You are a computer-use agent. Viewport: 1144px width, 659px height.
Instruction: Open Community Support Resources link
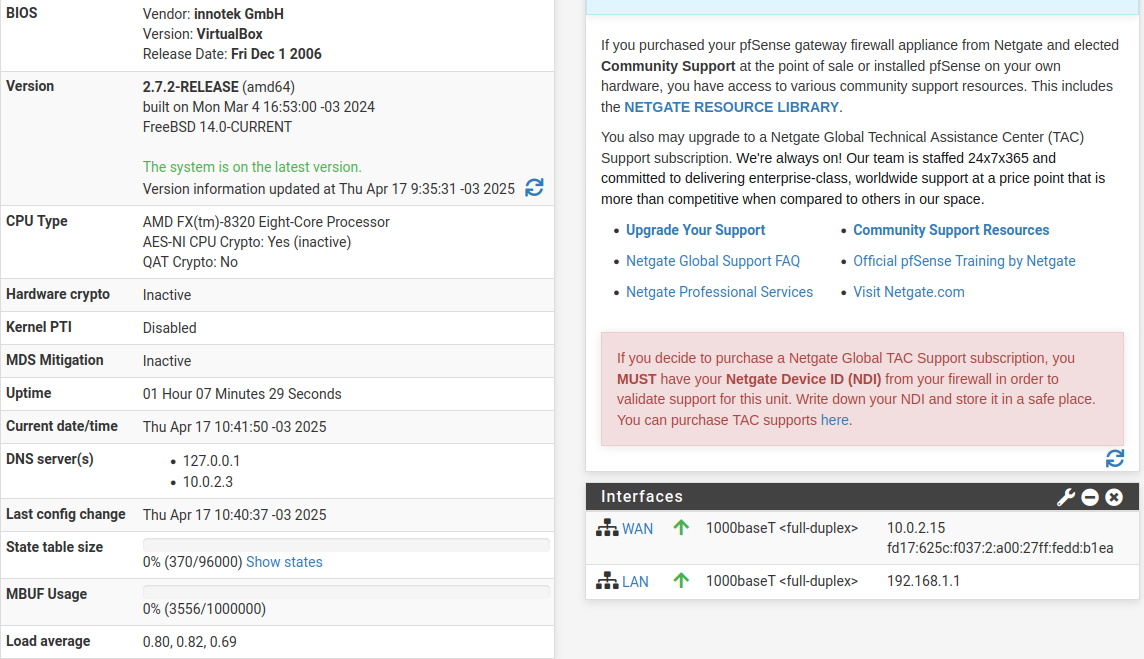pyautogui.click(x=951, y=230)
